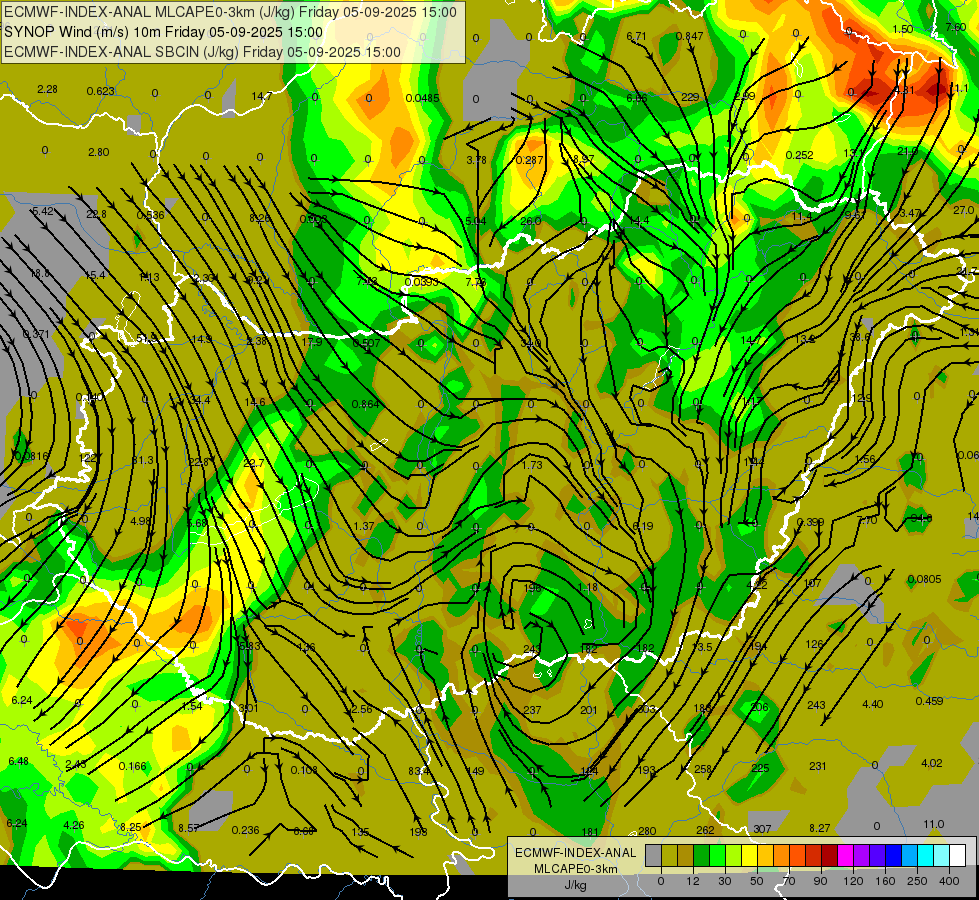
Task: Click the map value 229
Action: point(690,97)
